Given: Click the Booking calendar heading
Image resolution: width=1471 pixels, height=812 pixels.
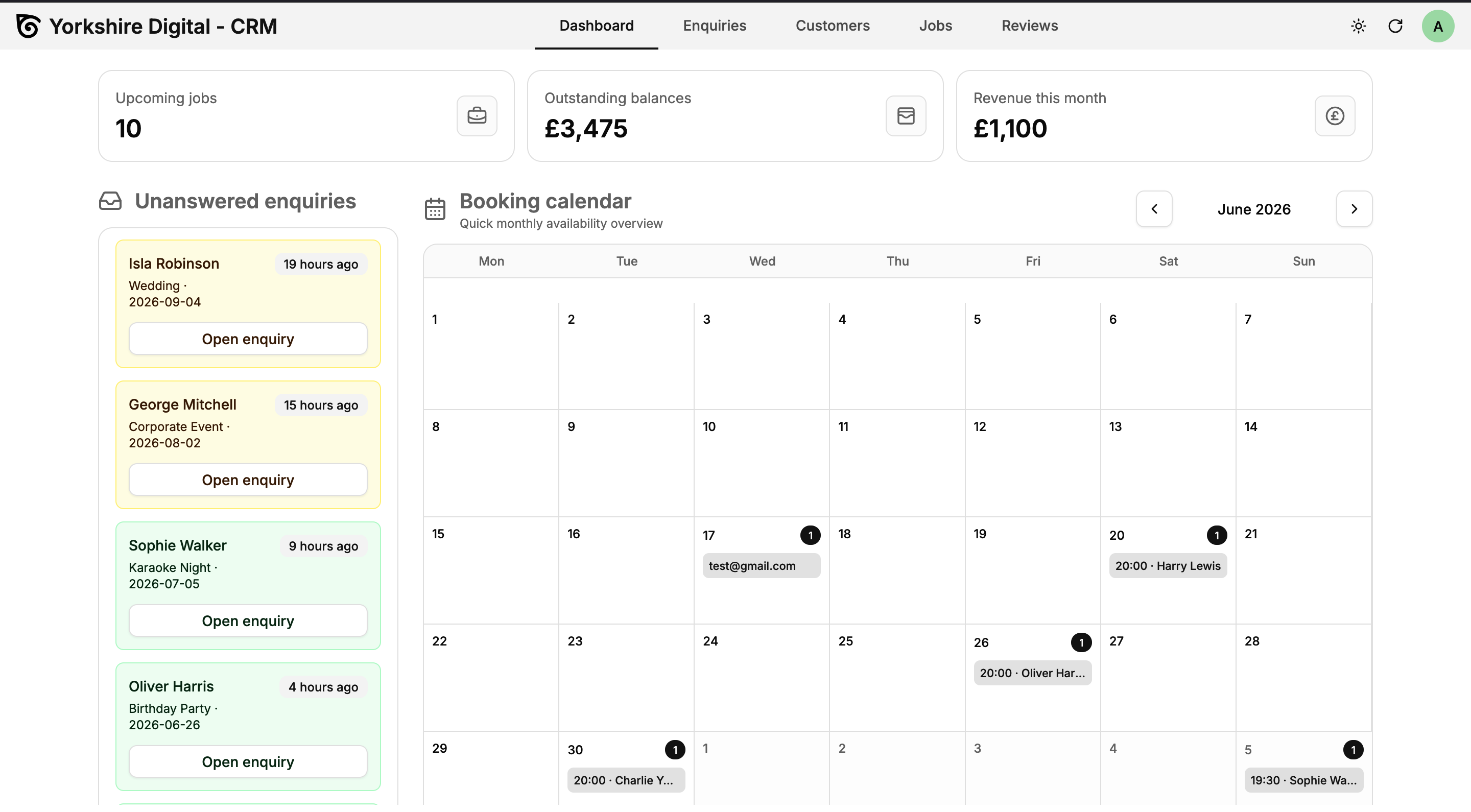Looking at the screenshot, I should [545, 202].
